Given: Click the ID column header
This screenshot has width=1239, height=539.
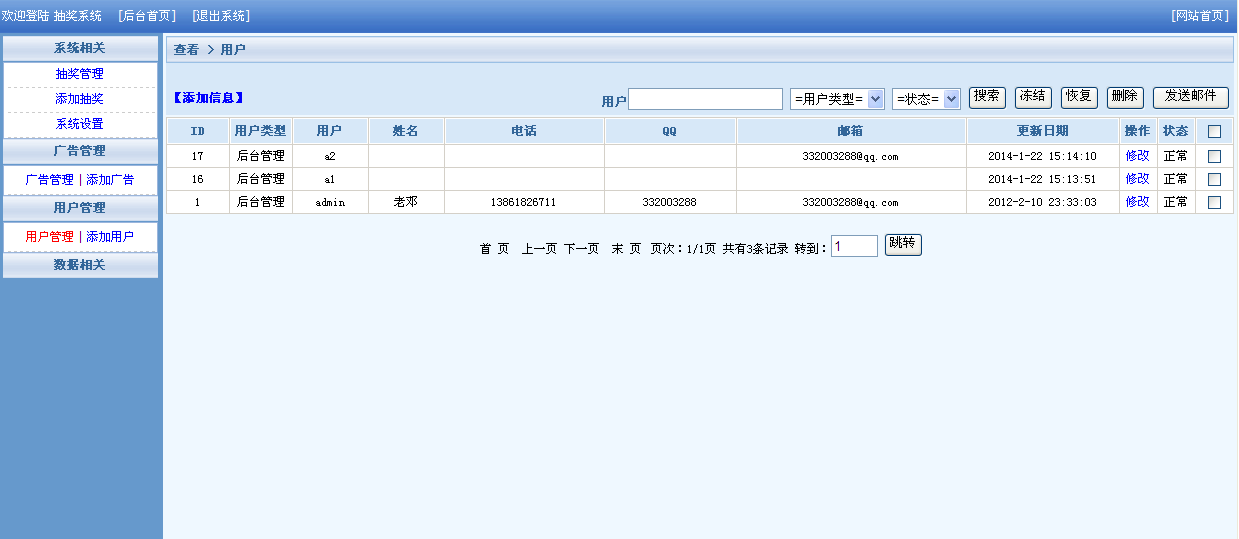Looking at the screenshot, I should click(198, 131).
